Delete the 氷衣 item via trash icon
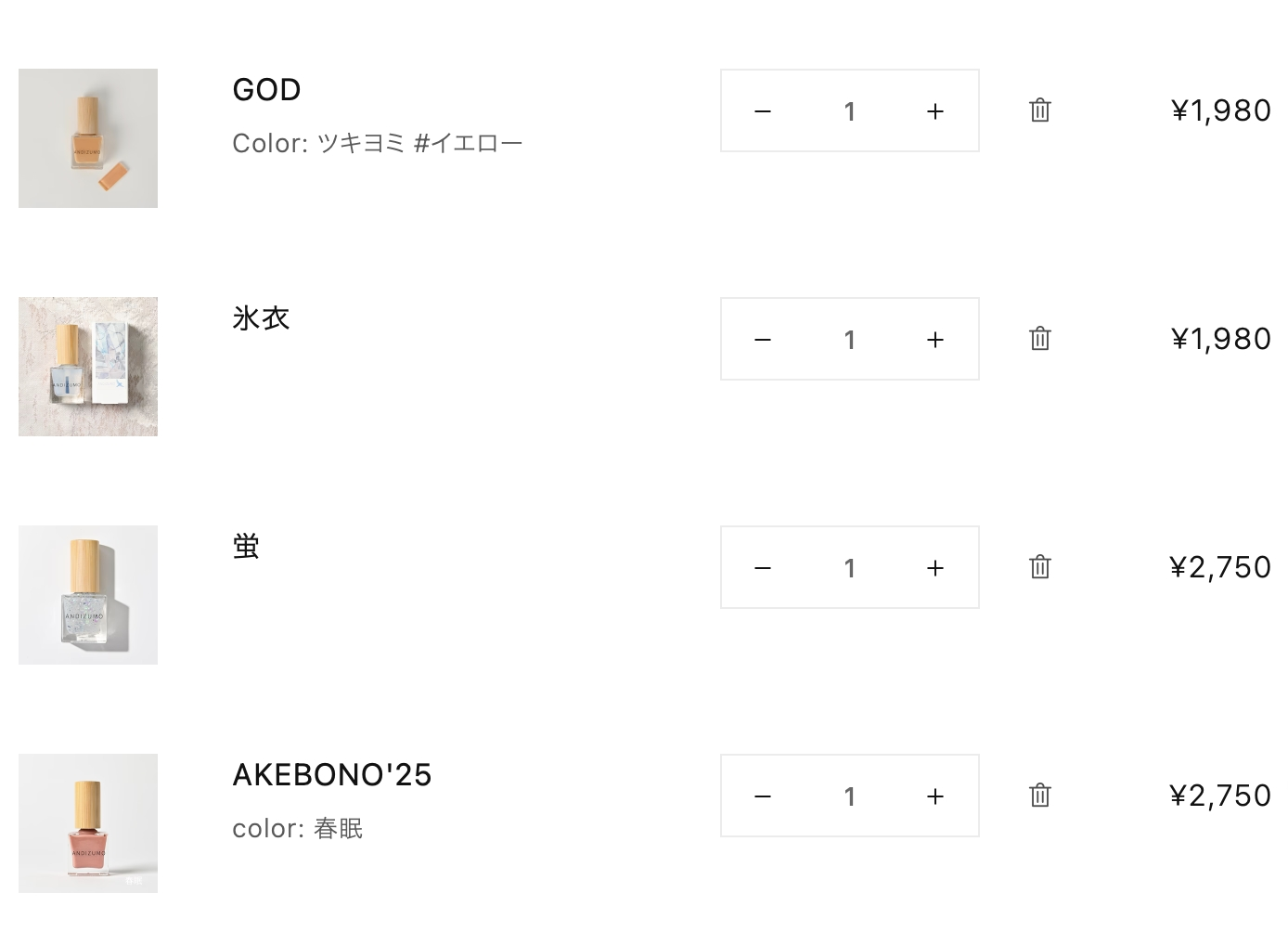1288x932 pixels. pyautogui.click(x=1040, y=339)
